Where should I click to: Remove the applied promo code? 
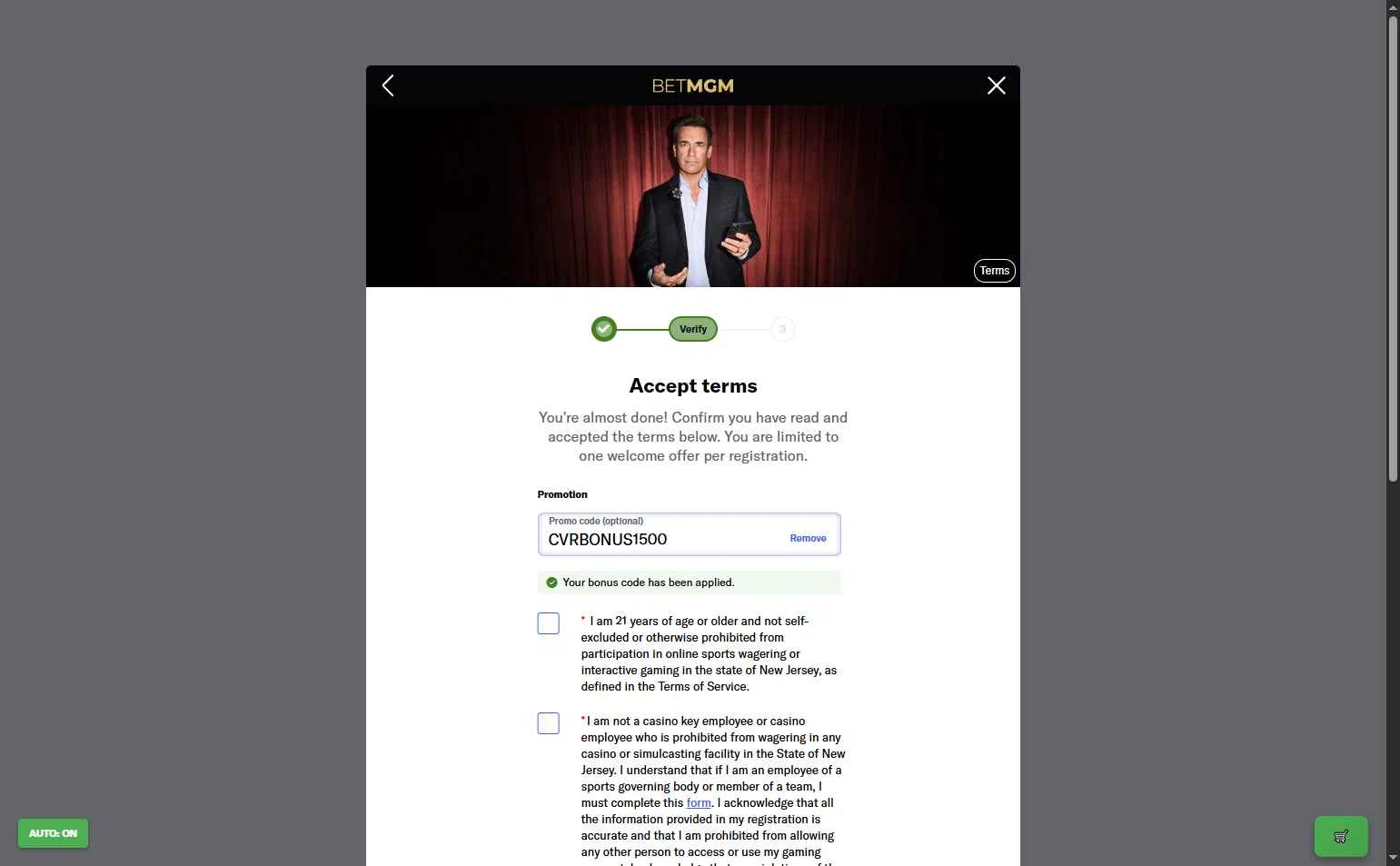[808, 538]
